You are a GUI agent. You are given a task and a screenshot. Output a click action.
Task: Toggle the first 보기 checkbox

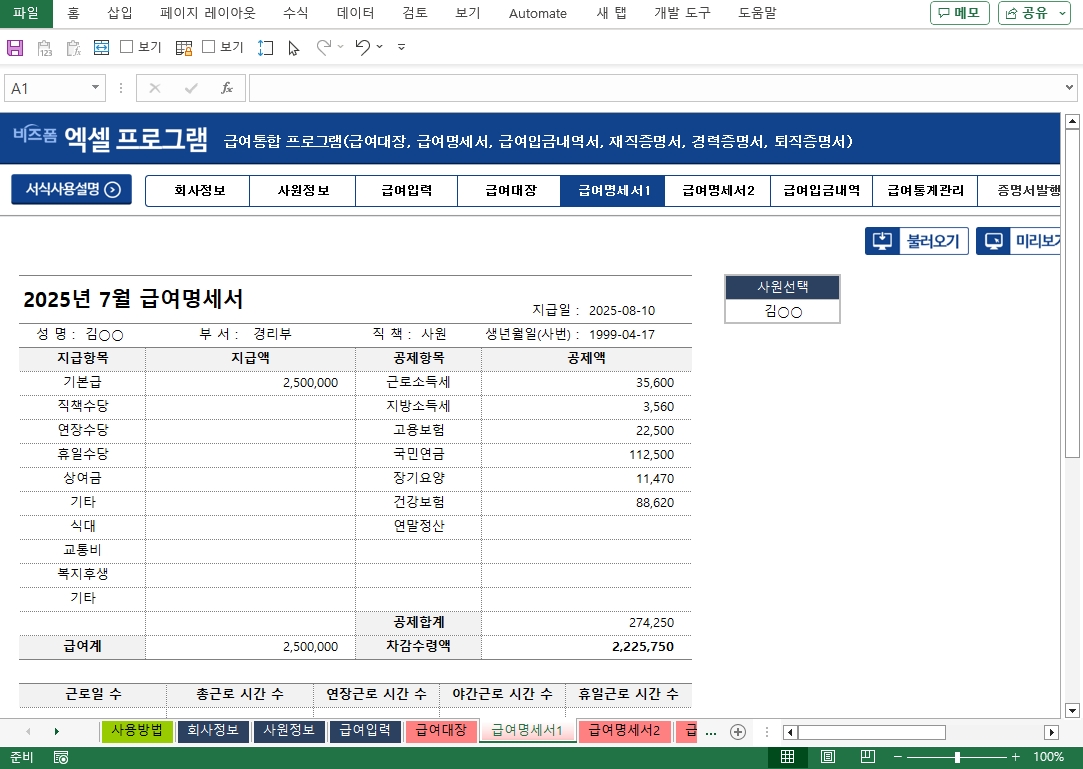[127, 47]
